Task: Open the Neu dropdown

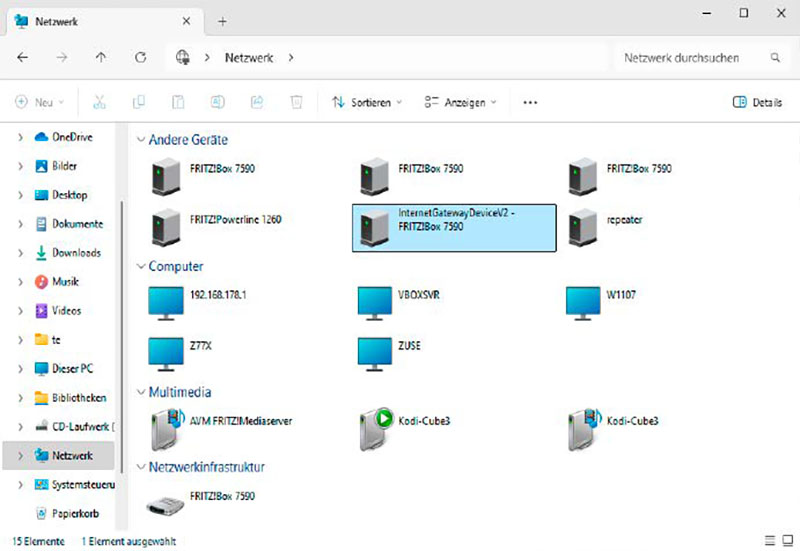Action: (x=39, y=102)
